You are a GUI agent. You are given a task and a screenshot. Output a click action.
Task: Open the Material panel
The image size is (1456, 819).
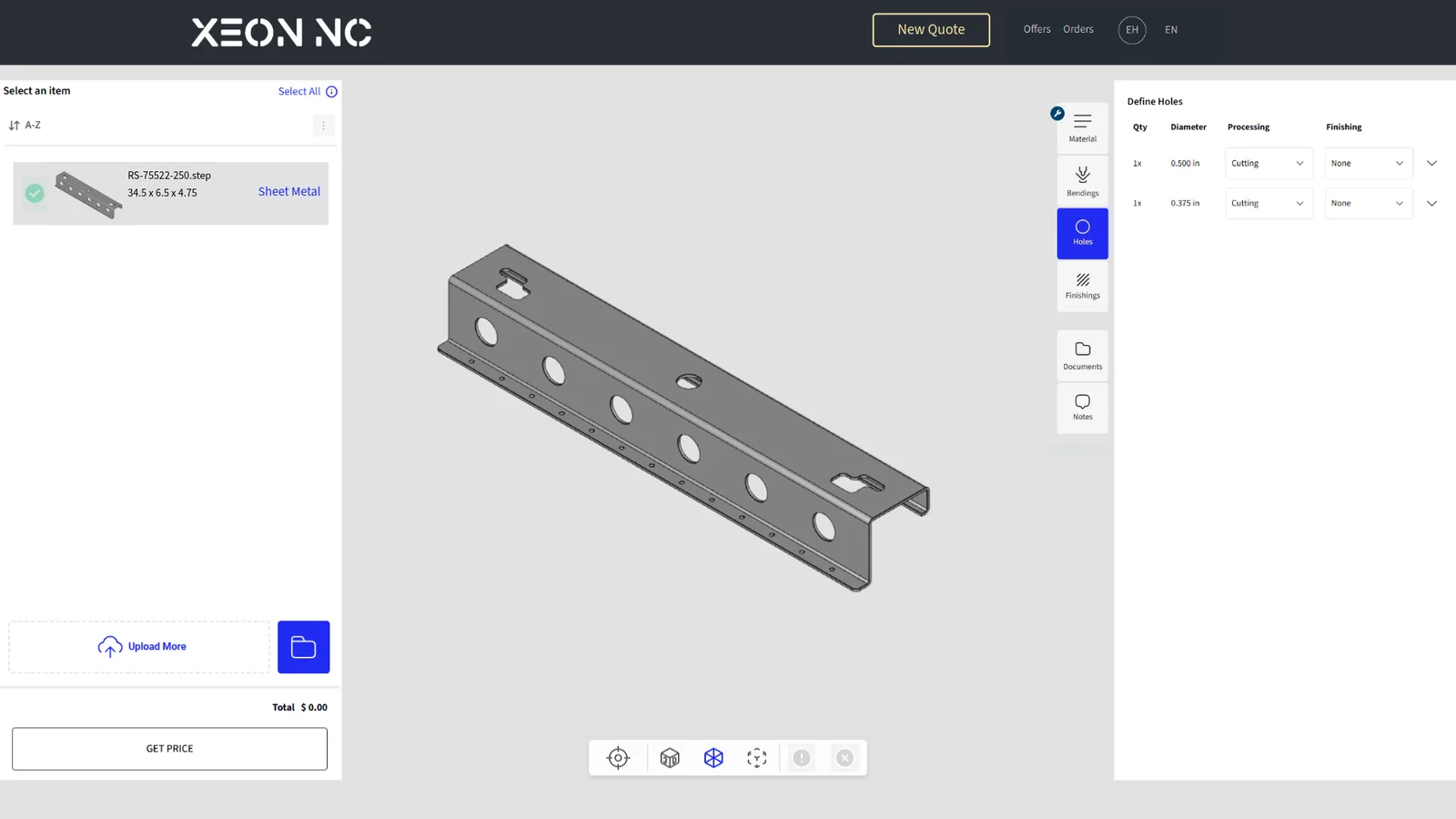point(1082,128)
